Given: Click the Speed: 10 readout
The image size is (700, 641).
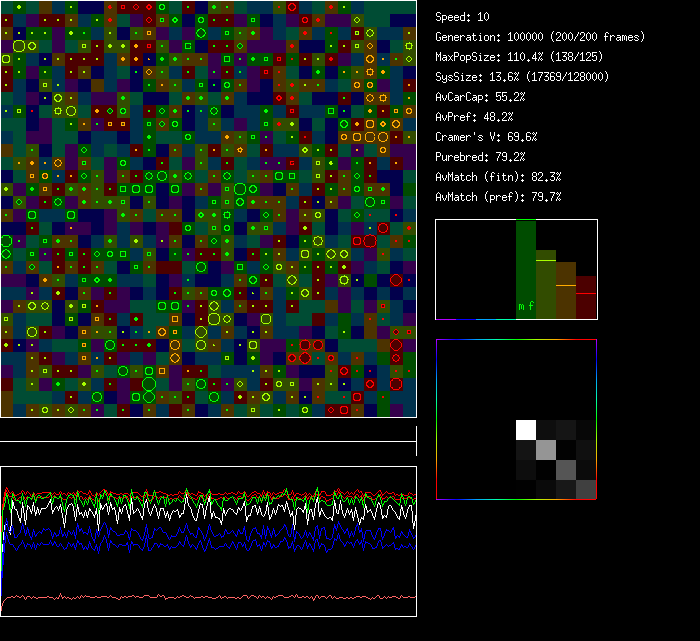Looking at the screenshot, I should (463, 17).
